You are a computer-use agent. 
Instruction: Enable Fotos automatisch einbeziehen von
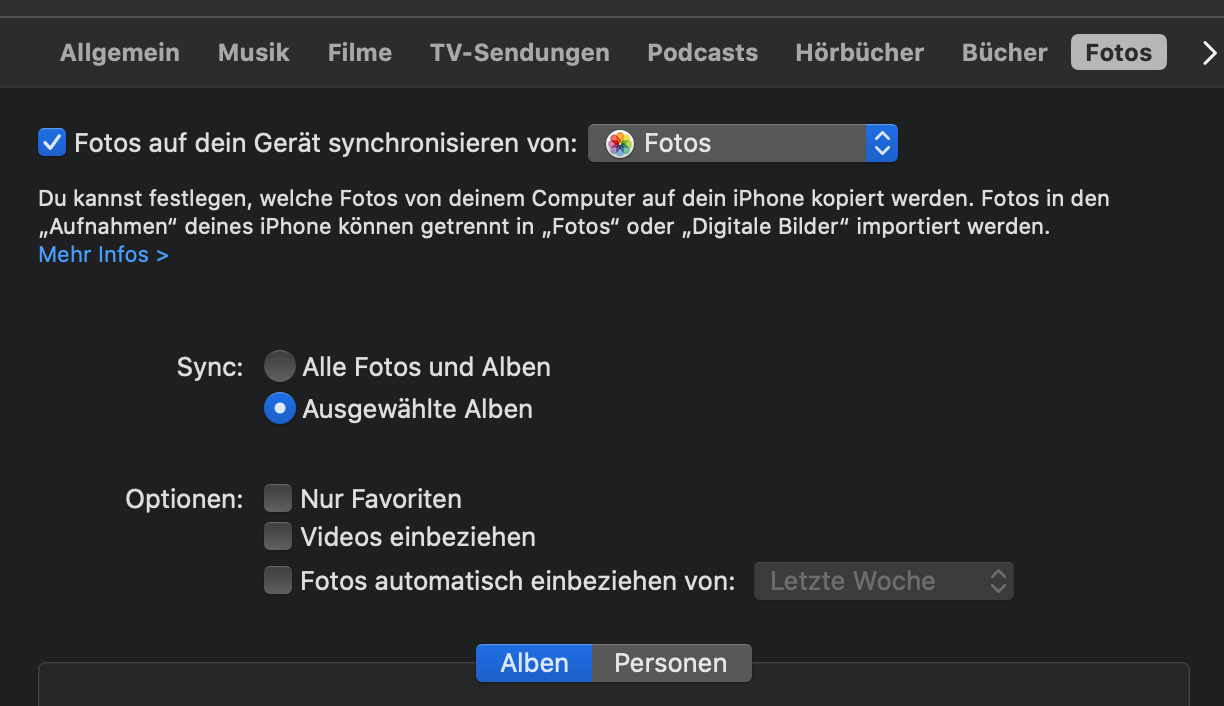point(278,580)
